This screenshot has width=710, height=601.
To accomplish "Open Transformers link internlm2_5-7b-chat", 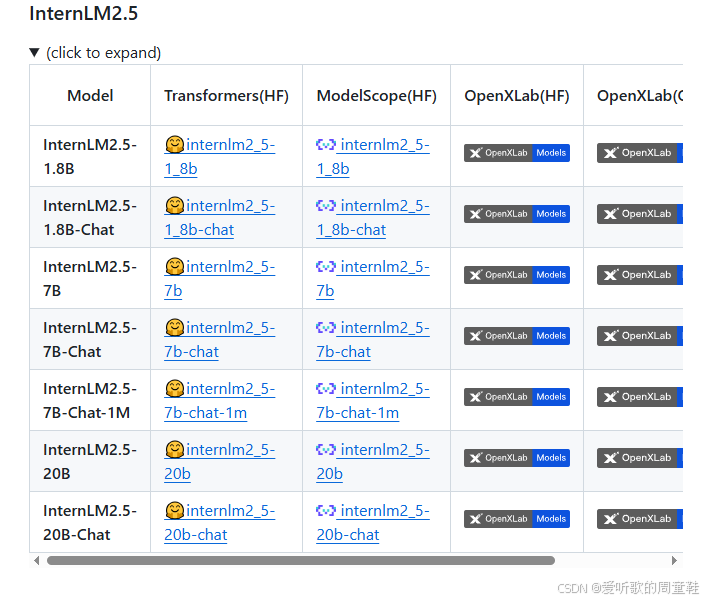I will pyautogui.click(x=220, y=340).
